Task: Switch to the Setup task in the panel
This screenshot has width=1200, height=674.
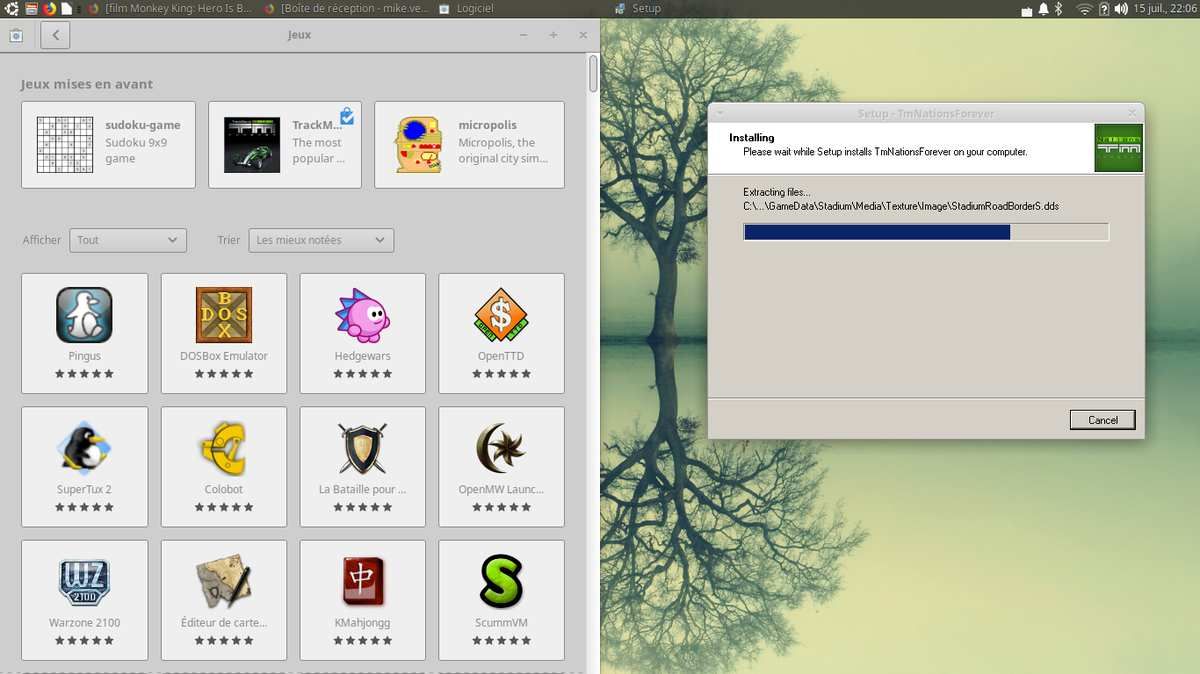Action: (638, 8)
